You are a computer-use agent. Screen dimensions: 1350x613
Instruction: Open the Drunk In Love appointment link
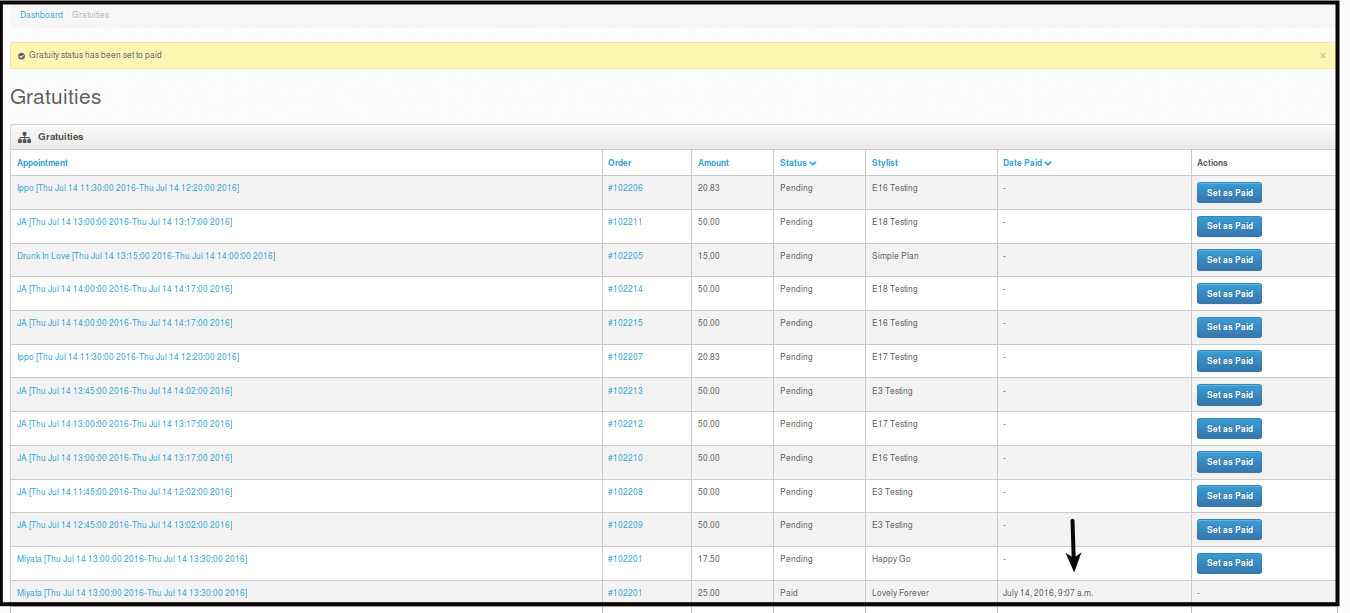click(146, 256)
